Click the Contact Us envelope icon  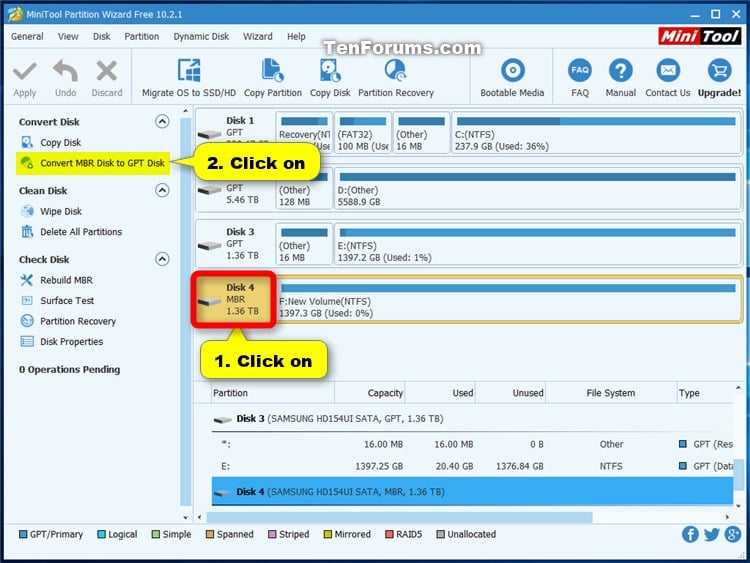click(x=668, y=70)
